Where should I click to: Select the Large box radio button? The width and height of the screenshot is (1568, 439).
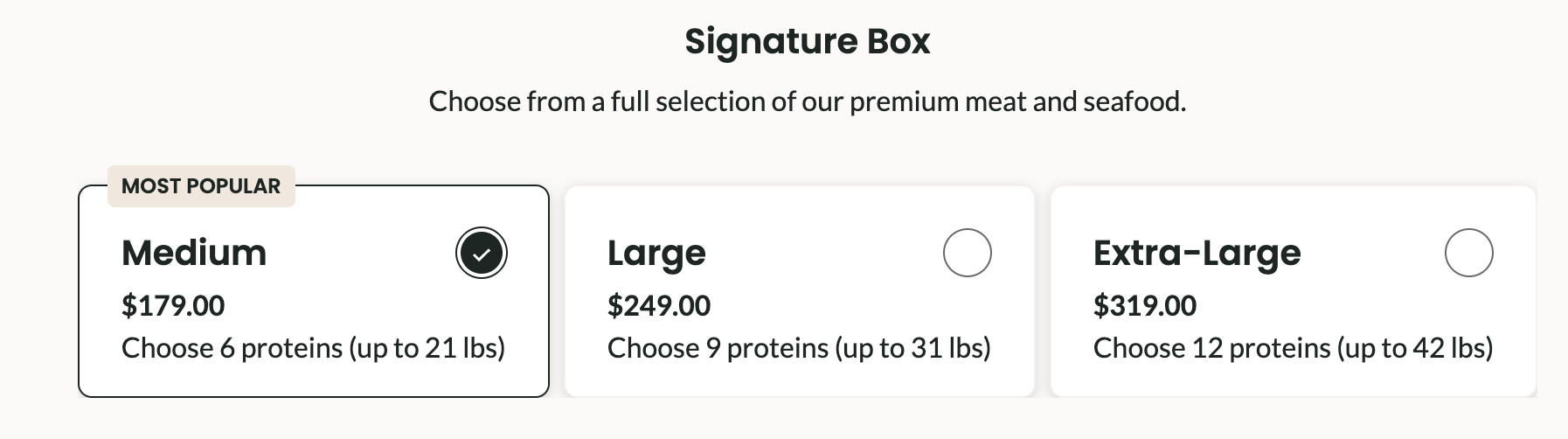pyautogui.click(x=967, y=253)
